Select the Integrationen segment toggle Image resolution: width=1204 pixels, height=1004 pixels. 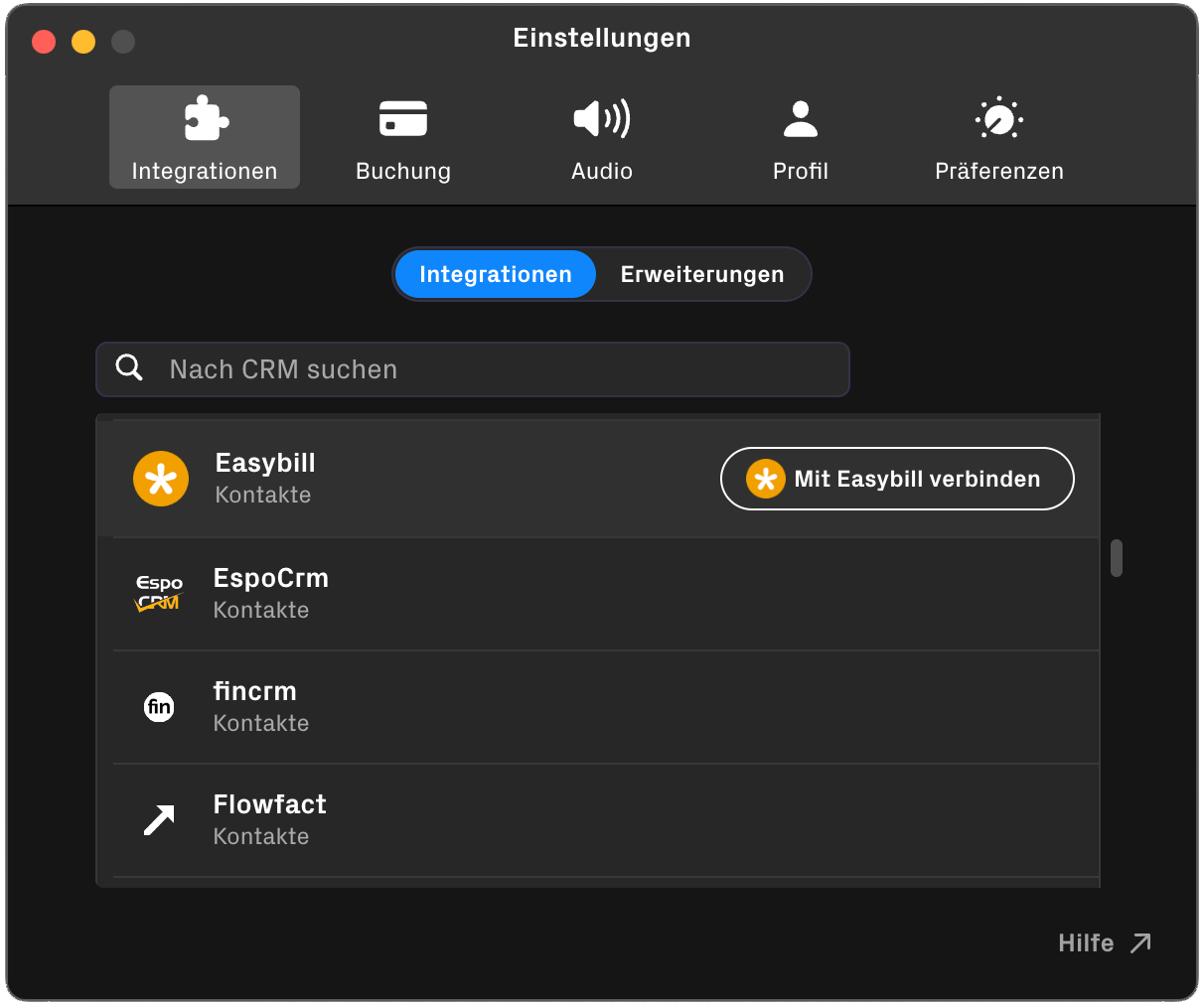click(x=495, y=274)
